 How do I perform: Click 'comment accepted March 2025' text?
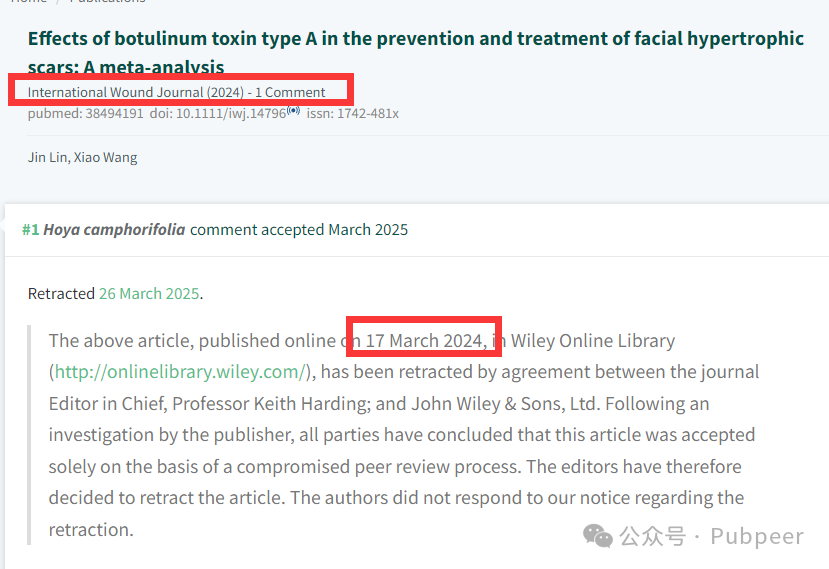pyautogui.click(x=299, y=230)
